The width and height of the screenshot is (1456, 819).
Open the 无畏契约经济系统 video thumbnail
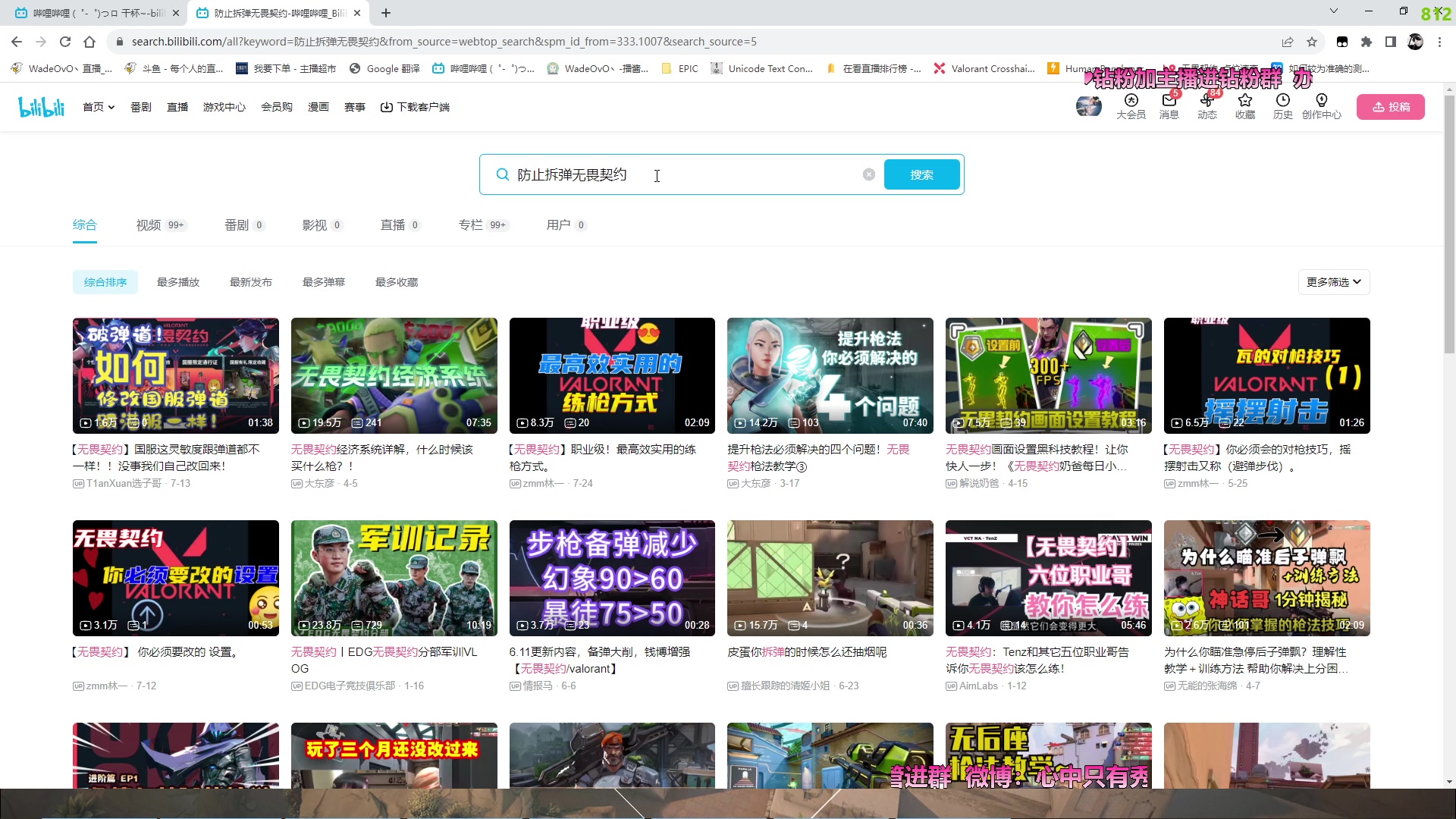[394, 375]
